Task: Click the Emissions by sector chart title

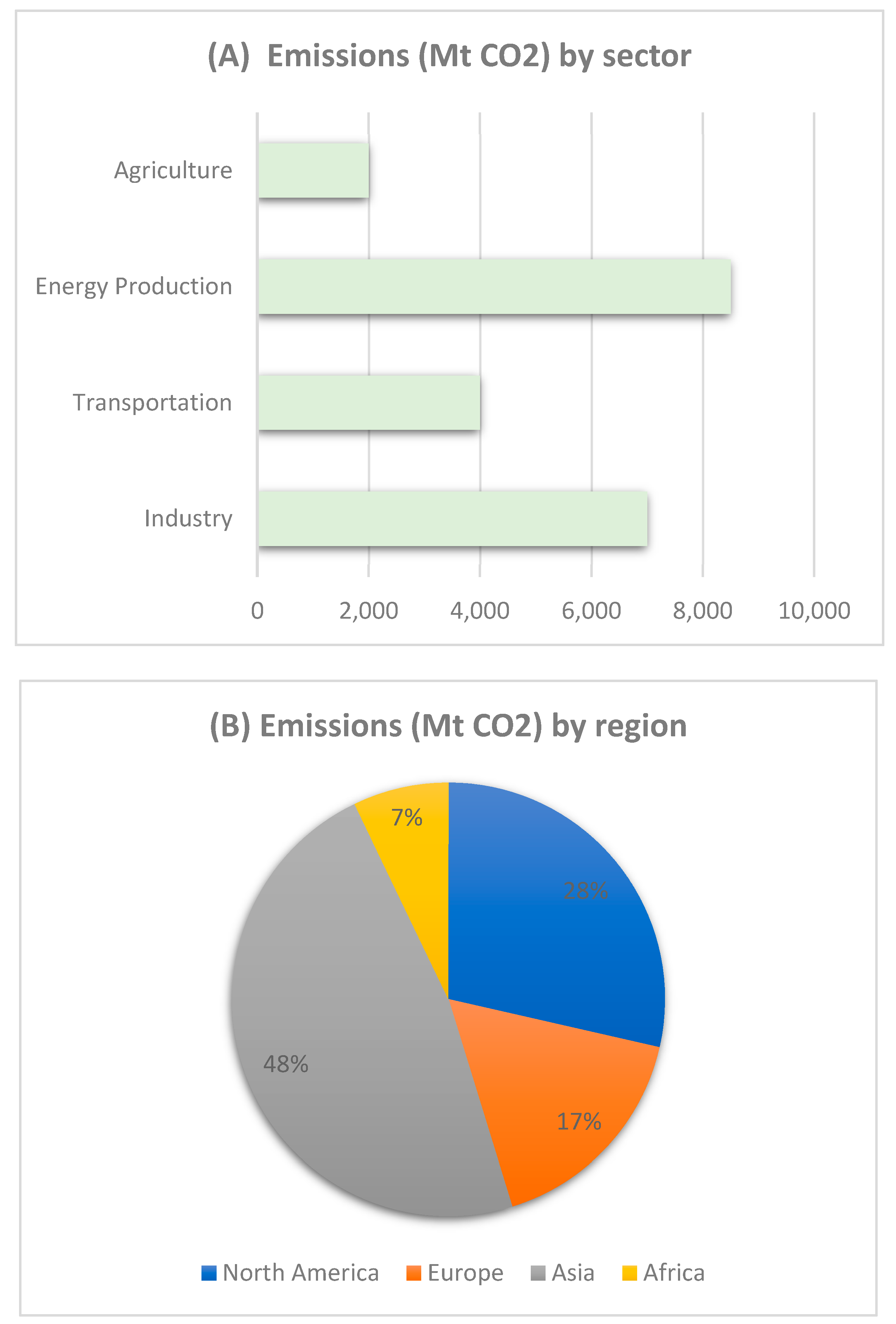Action: (x=449, y=56)
